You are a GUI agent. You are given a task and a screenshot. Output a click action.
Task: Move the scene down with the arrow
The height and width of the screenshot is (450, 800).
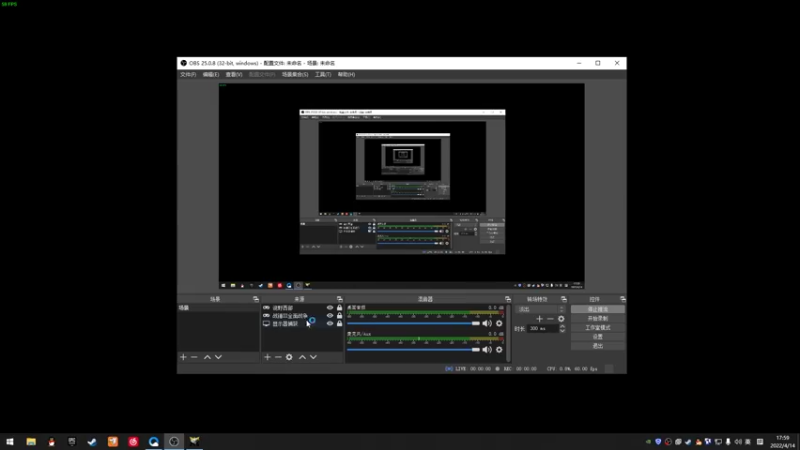point(218,357)
